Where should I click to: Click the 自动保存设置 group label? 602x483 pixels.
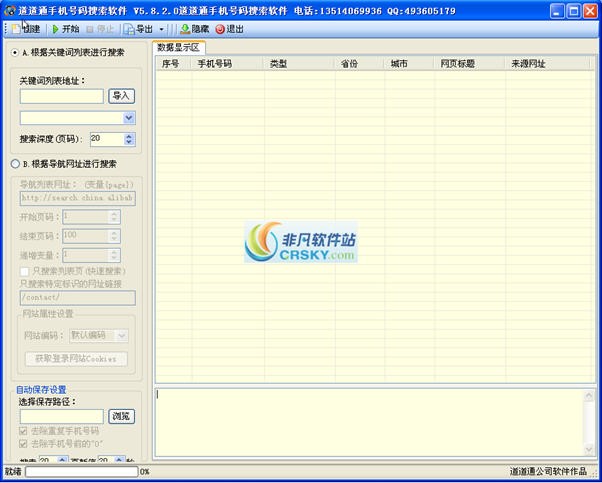[41, 390]
